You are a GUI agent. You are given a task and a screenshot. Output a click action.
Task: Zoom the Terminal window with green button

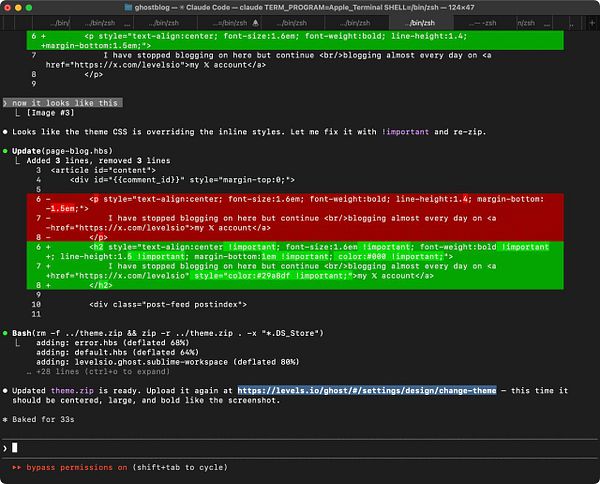(x=29, y=8)
